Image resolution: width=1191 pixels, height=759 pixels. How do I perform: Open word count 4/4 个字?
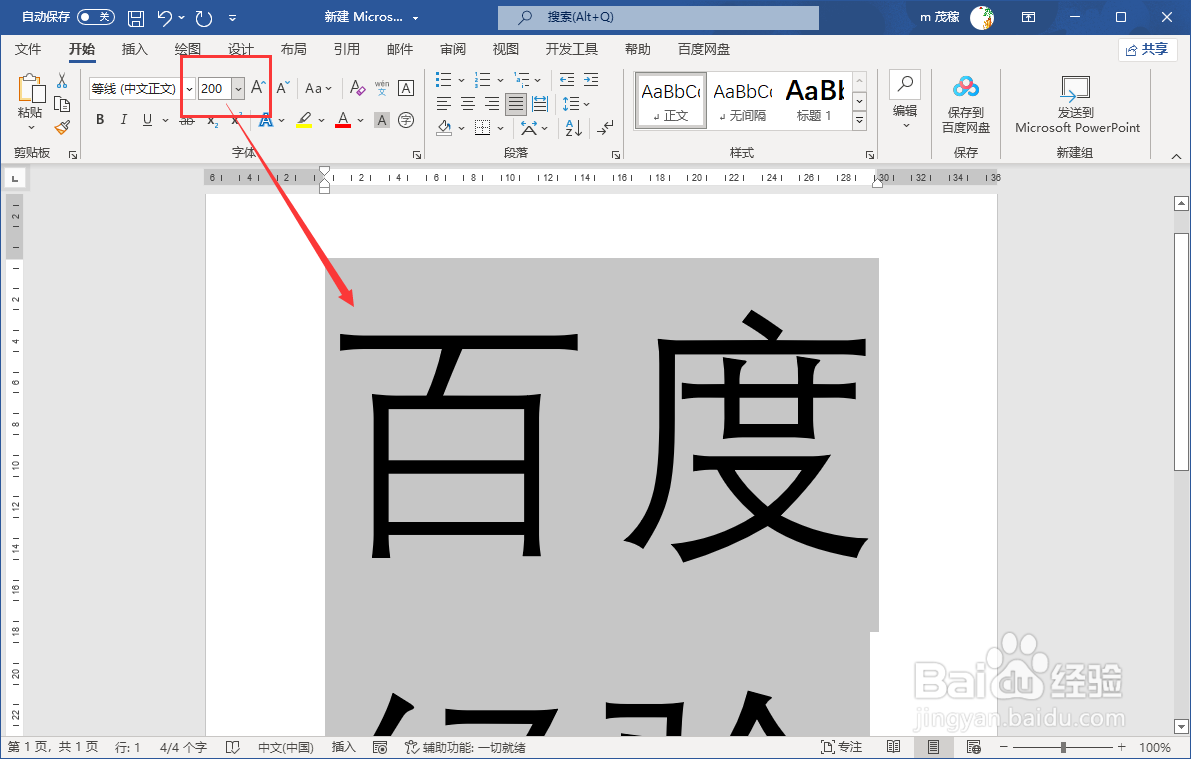click(x=183, y=748)
